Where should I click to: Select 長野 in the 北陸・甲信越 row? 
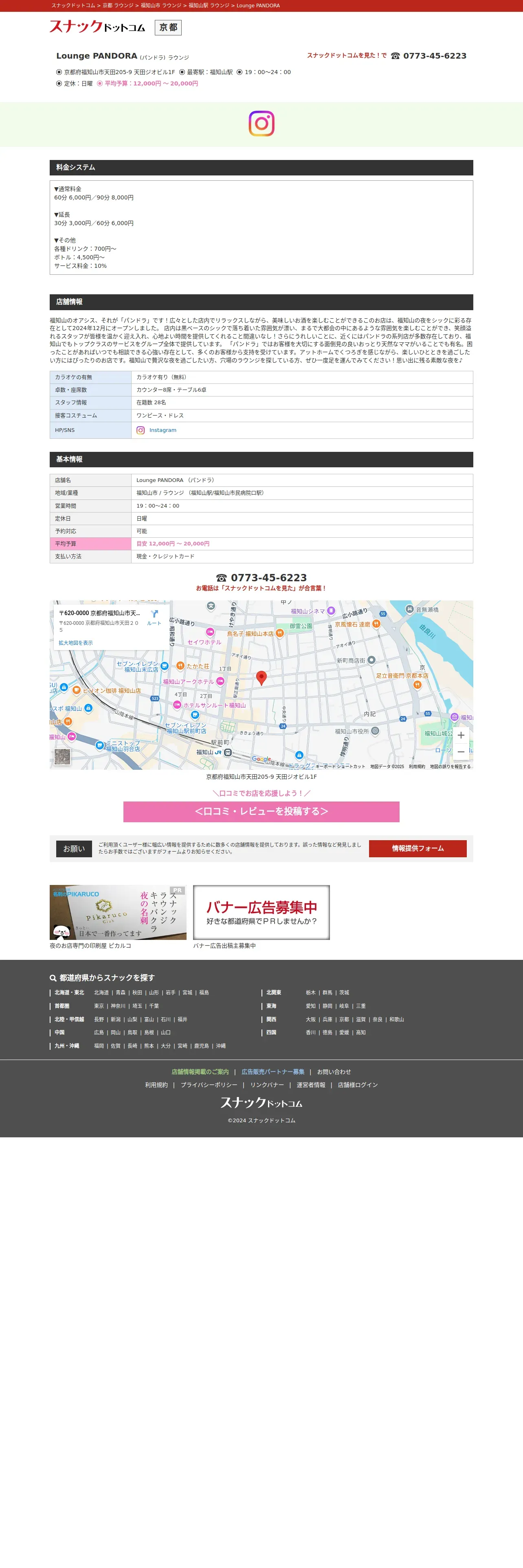[99, 1020]
